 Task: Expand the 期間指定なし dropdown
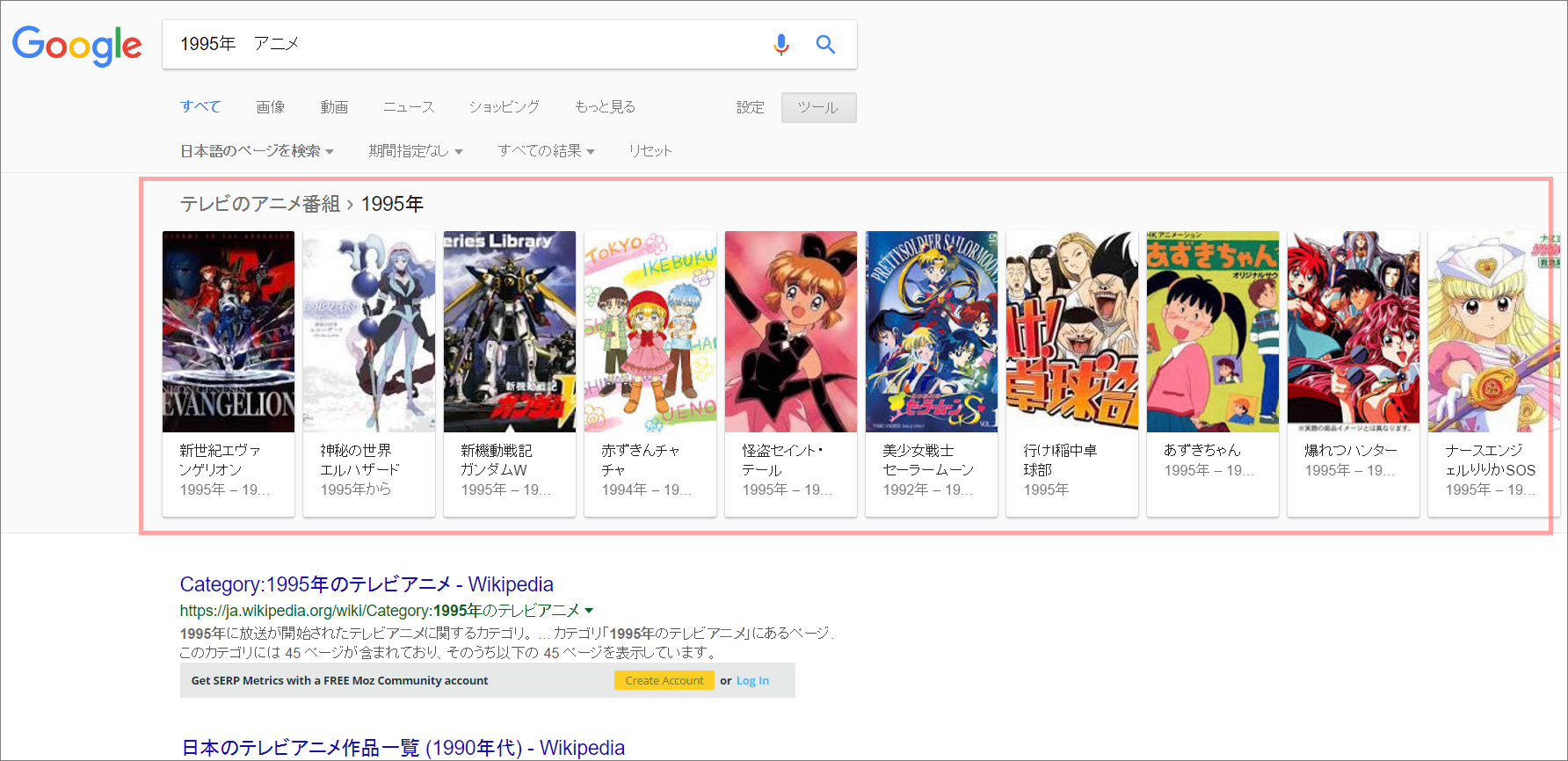(x=416, y=151)
